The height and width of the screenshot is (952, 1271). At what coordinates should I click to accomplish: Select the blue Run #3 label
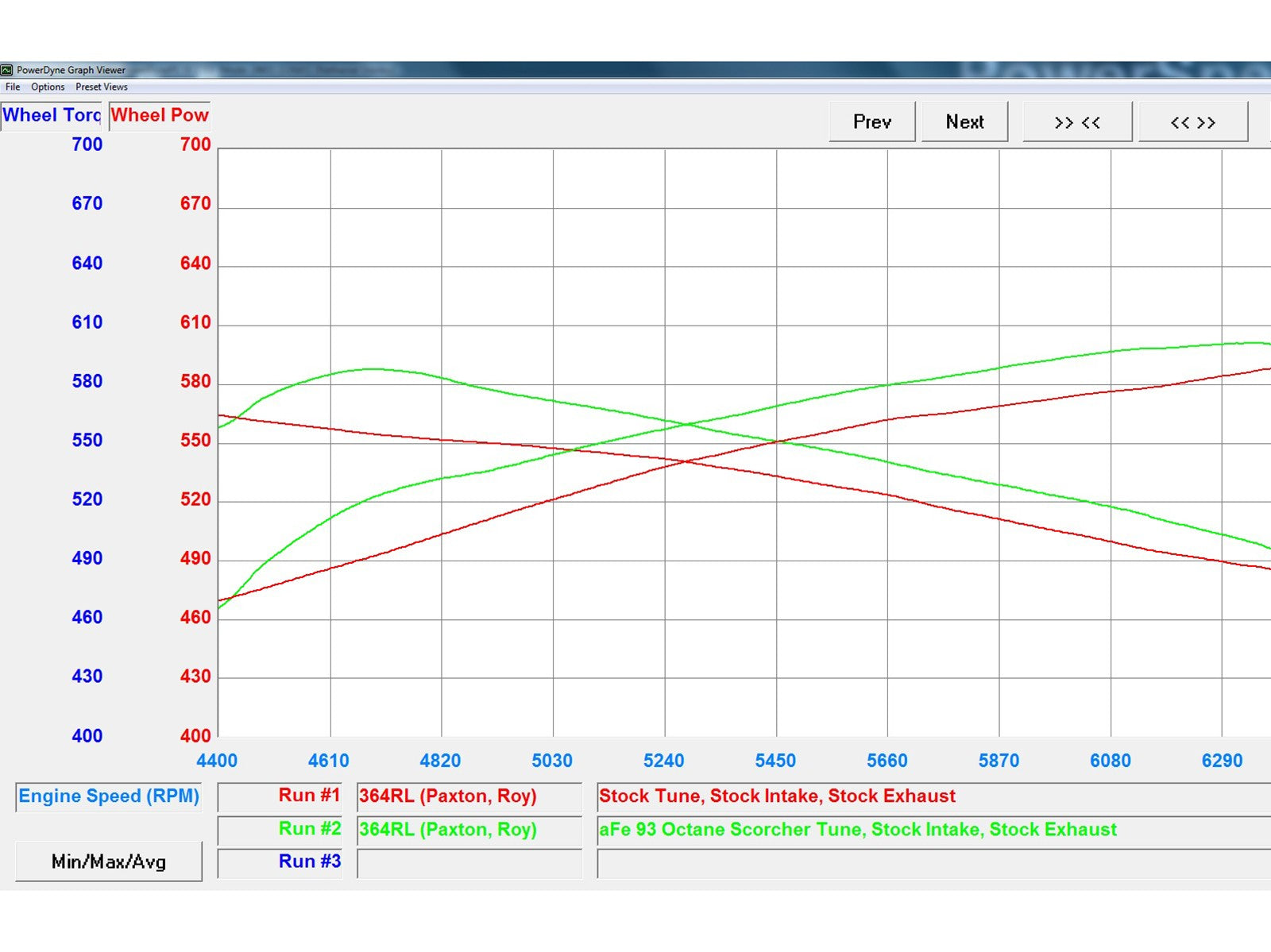coord(308,861)
